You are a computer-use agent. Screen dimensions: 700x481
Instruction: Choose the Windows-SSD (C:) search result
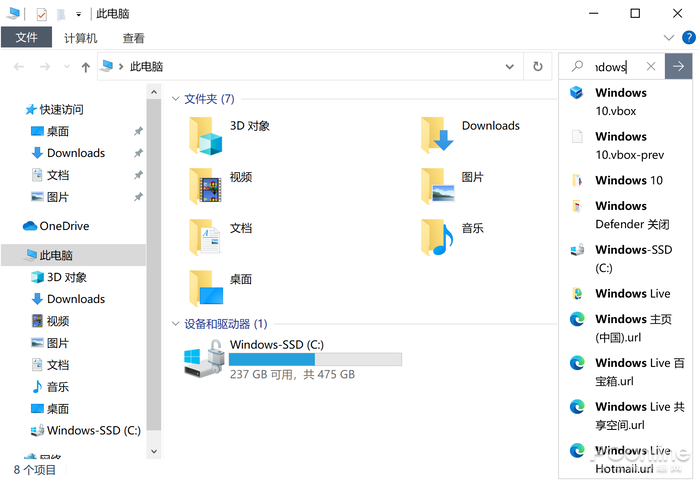[625, 259]
